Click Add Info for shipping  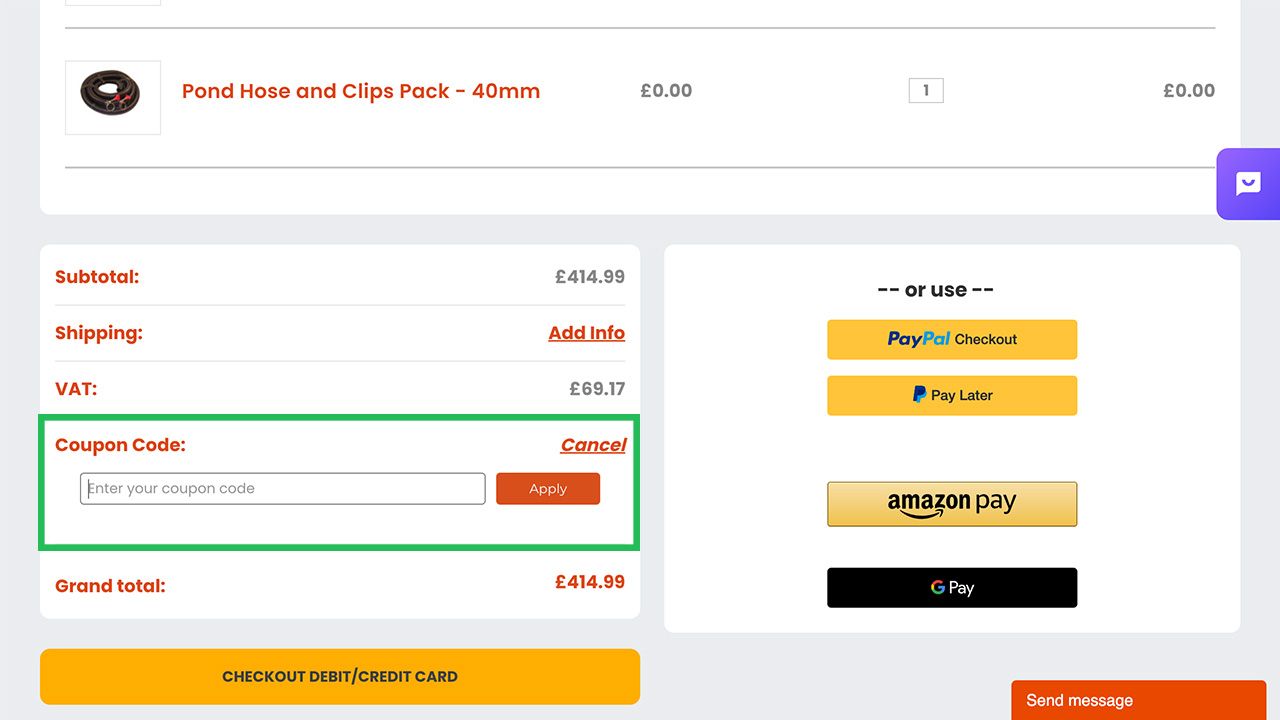tap(586, 333)
